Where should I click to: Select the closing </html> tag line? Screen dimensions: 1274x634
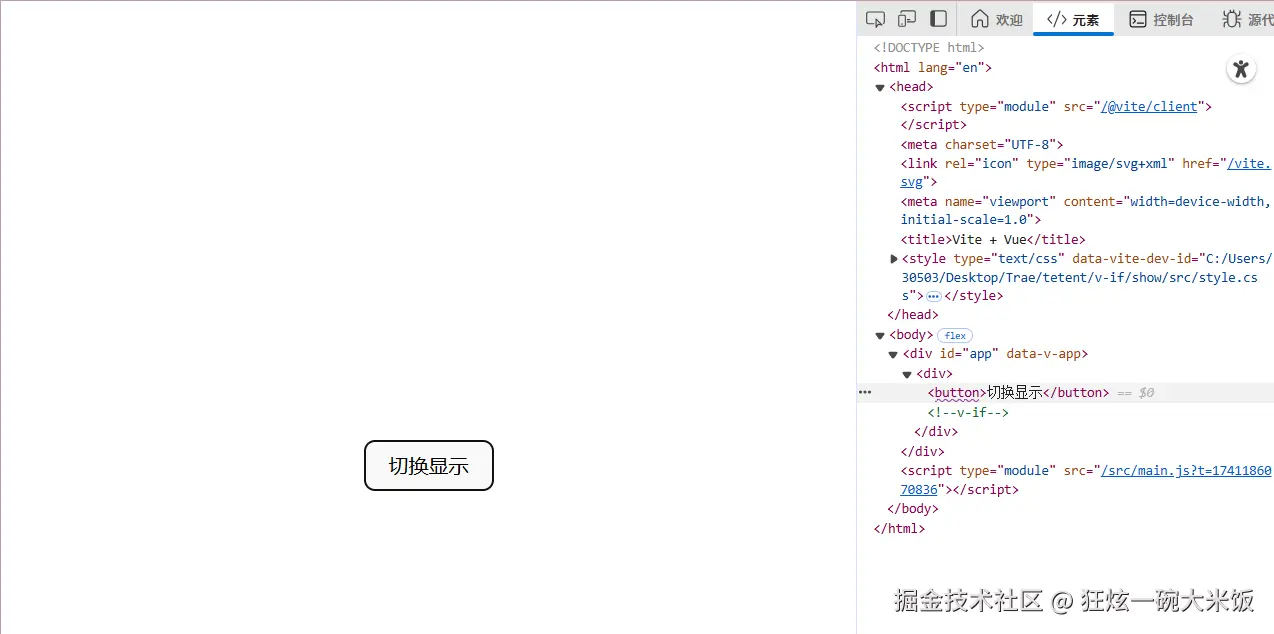point(900,528)
